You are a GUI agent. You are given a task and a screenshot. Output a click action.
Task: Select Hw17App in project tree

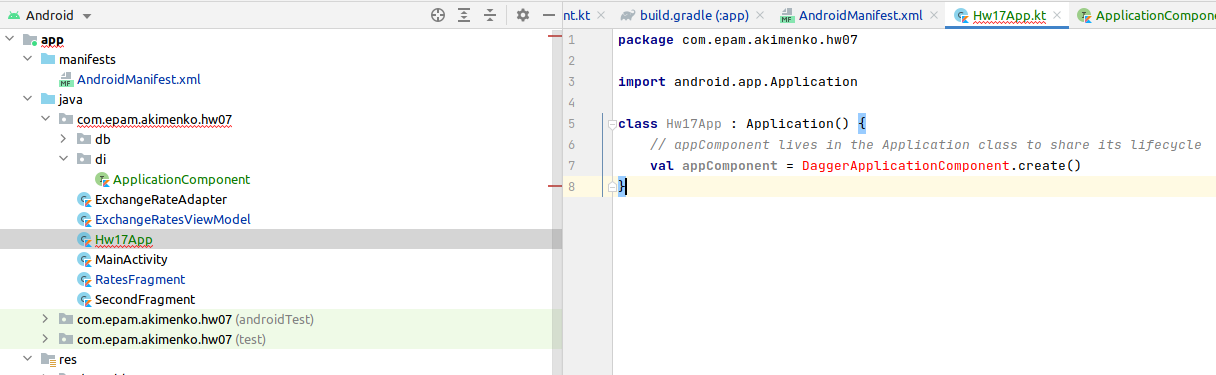pyautogui.click(x=124, y=239)
